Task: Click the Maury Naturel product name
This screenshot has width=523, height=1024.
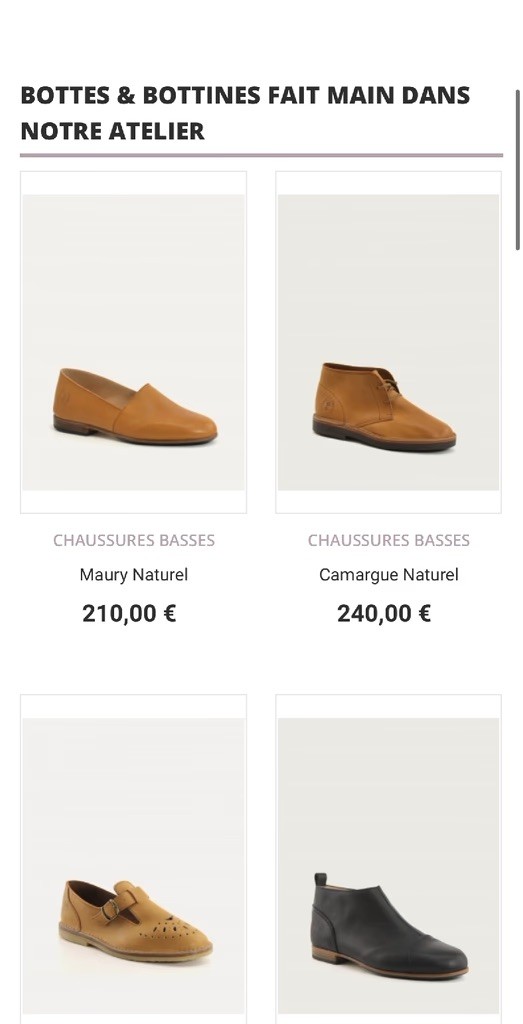Action: click(134, 575)
